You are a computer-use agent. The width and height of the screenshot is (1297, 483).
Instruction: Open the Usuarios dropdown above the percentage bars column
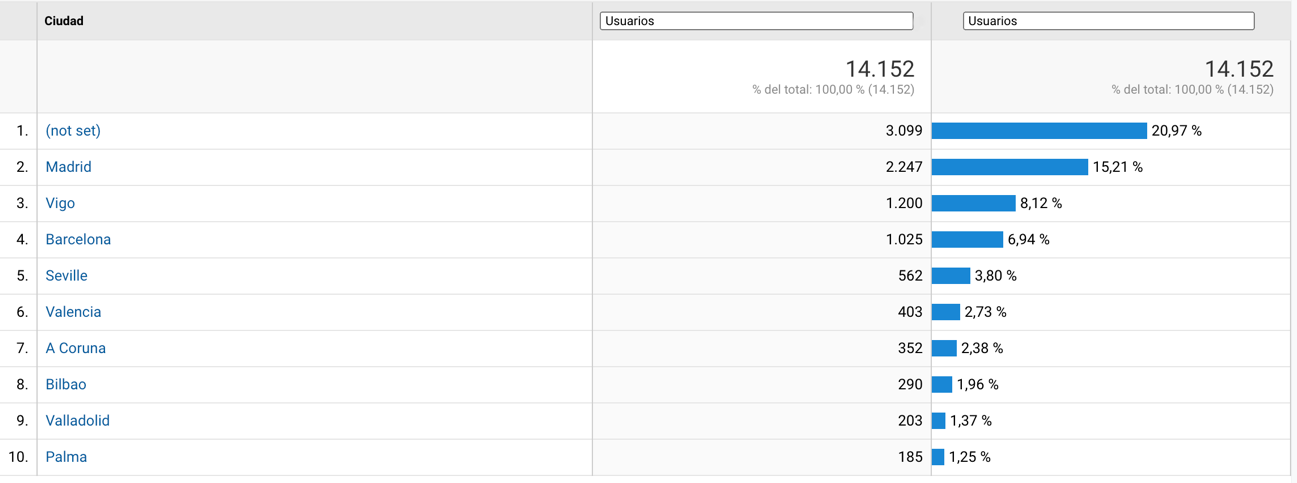click(1108, 21)
